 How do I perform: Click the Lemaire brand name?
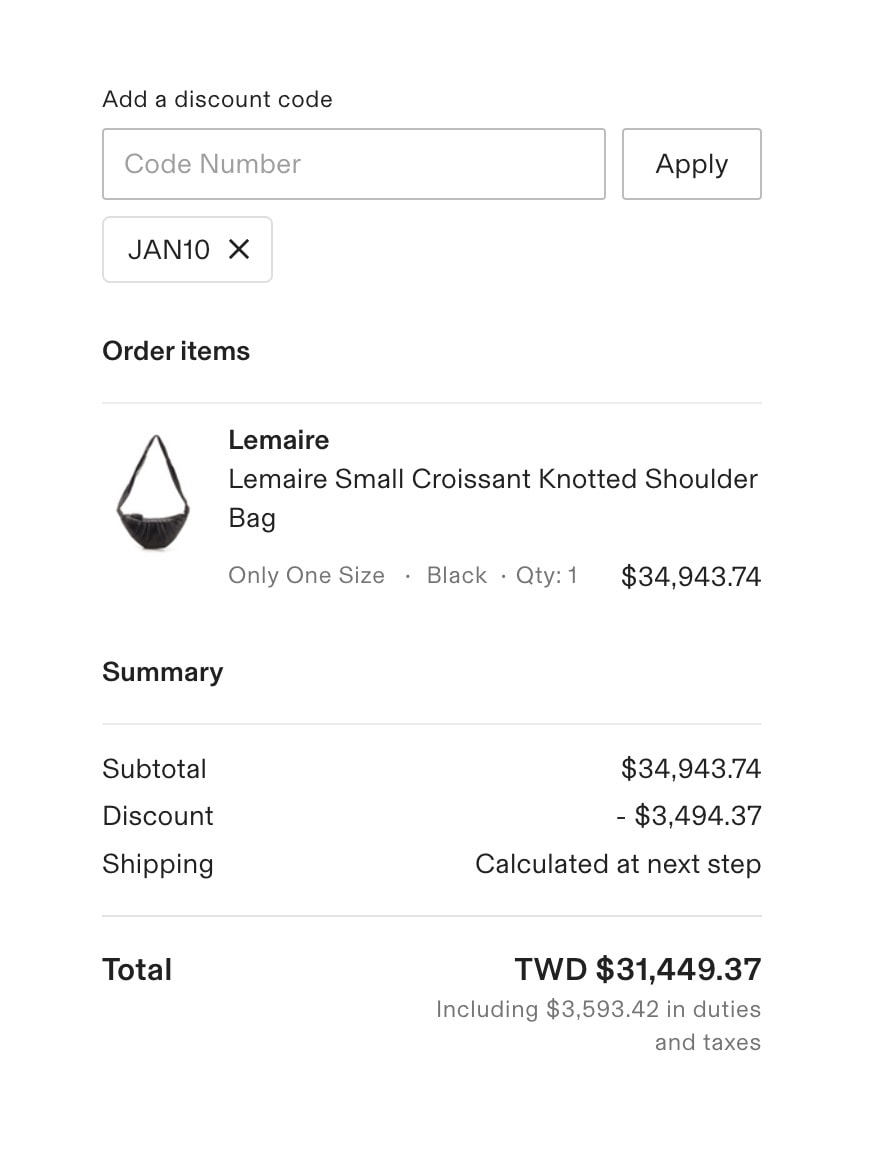tap(278, 440)
